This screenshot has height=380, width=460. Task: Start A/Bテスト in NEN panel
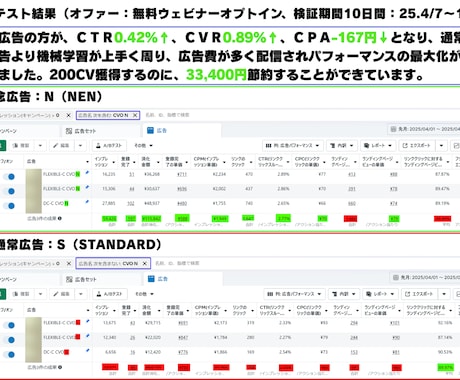click(x=109, y=146)
